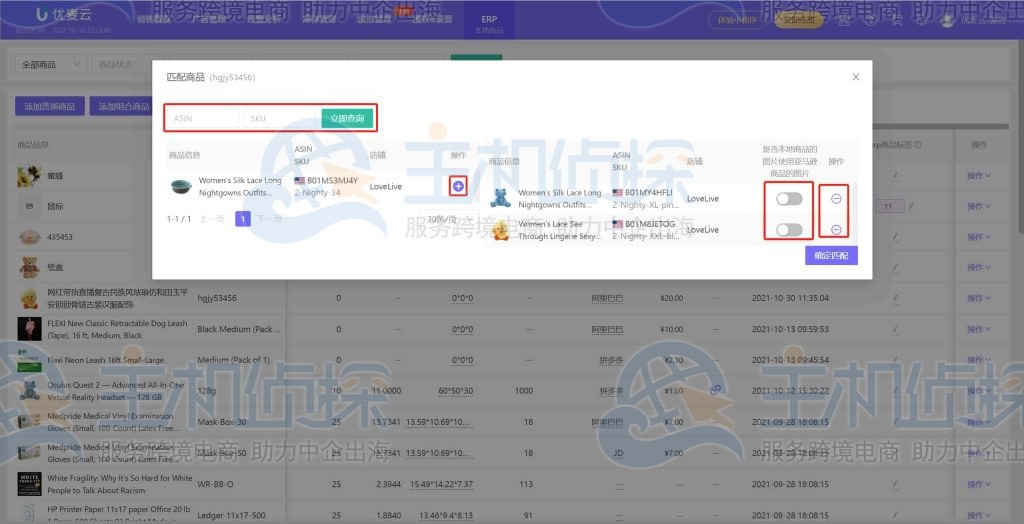Screen dimensions: 1024x524
Task: Click the bee thumbnail in the 蜜蜂 row
Action: (x=29, y=176)
